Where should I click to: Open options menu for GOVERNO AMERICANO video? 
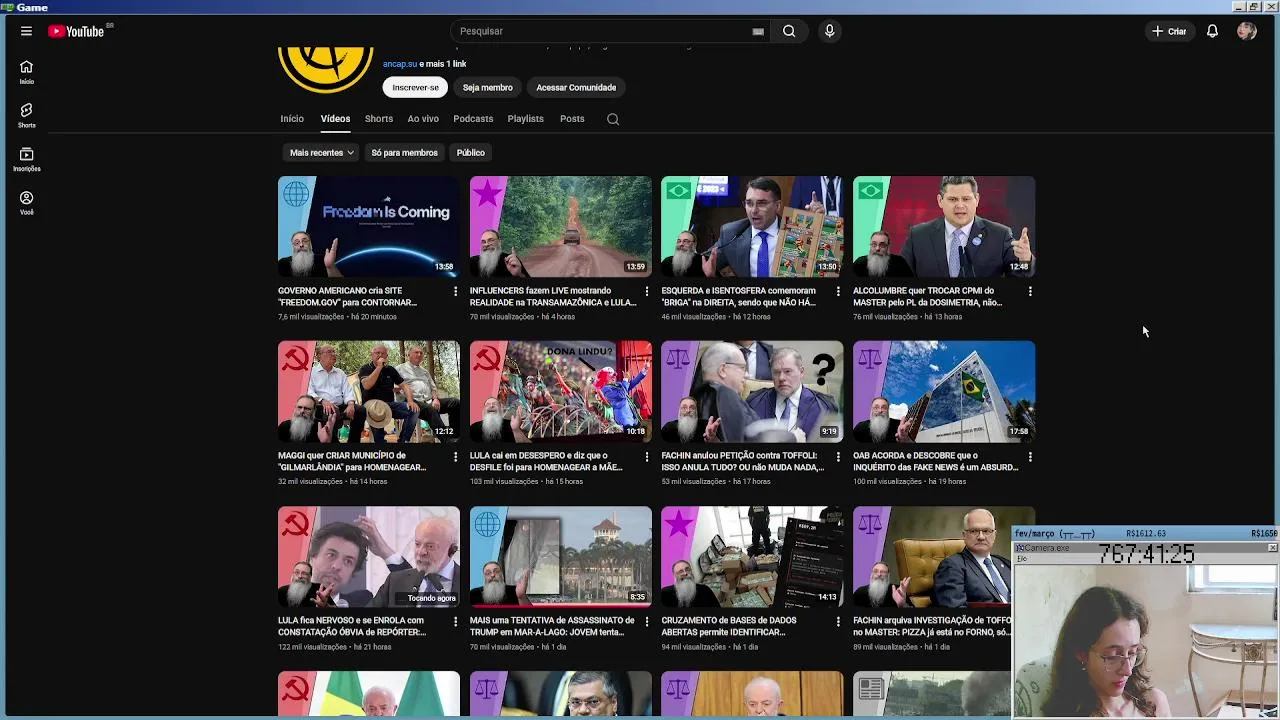point(455,291)
